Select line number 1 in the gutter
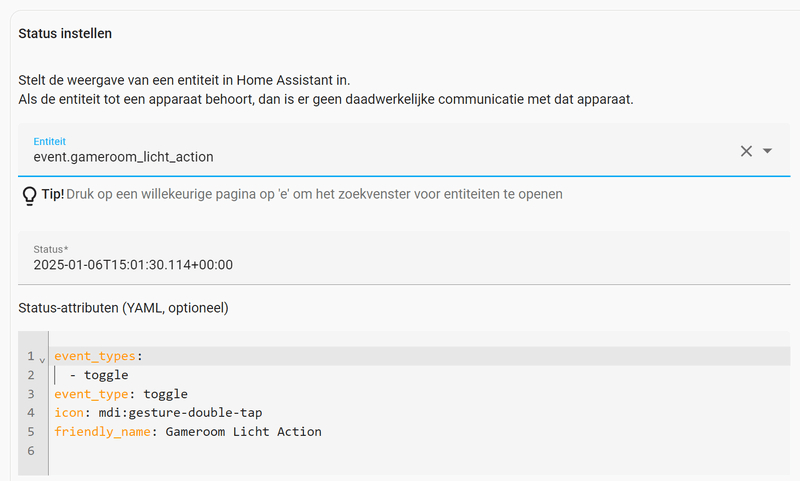 [31, 356]
